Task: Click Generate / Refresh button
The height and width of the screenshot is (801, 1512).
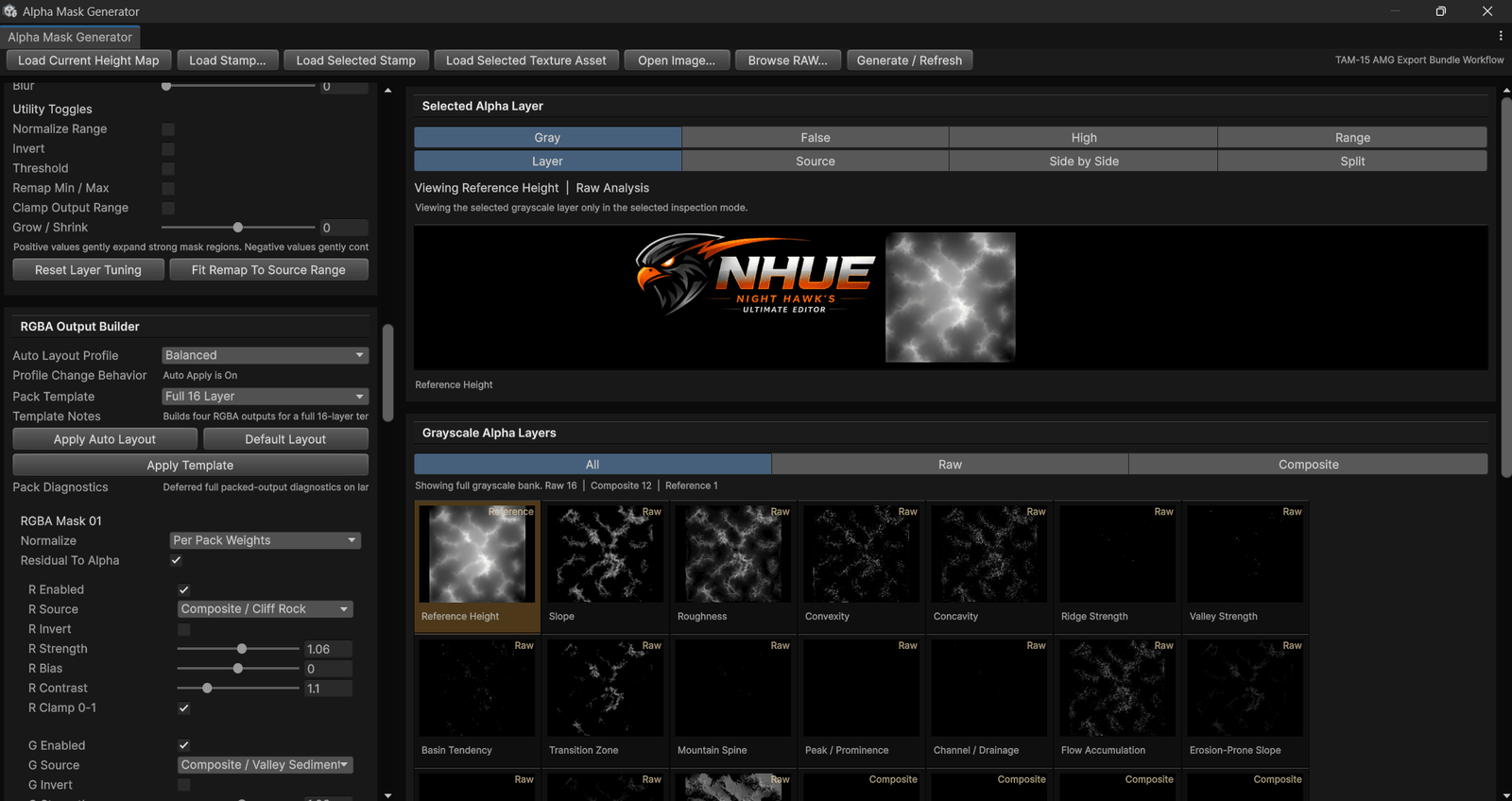Action: point(909,60)
